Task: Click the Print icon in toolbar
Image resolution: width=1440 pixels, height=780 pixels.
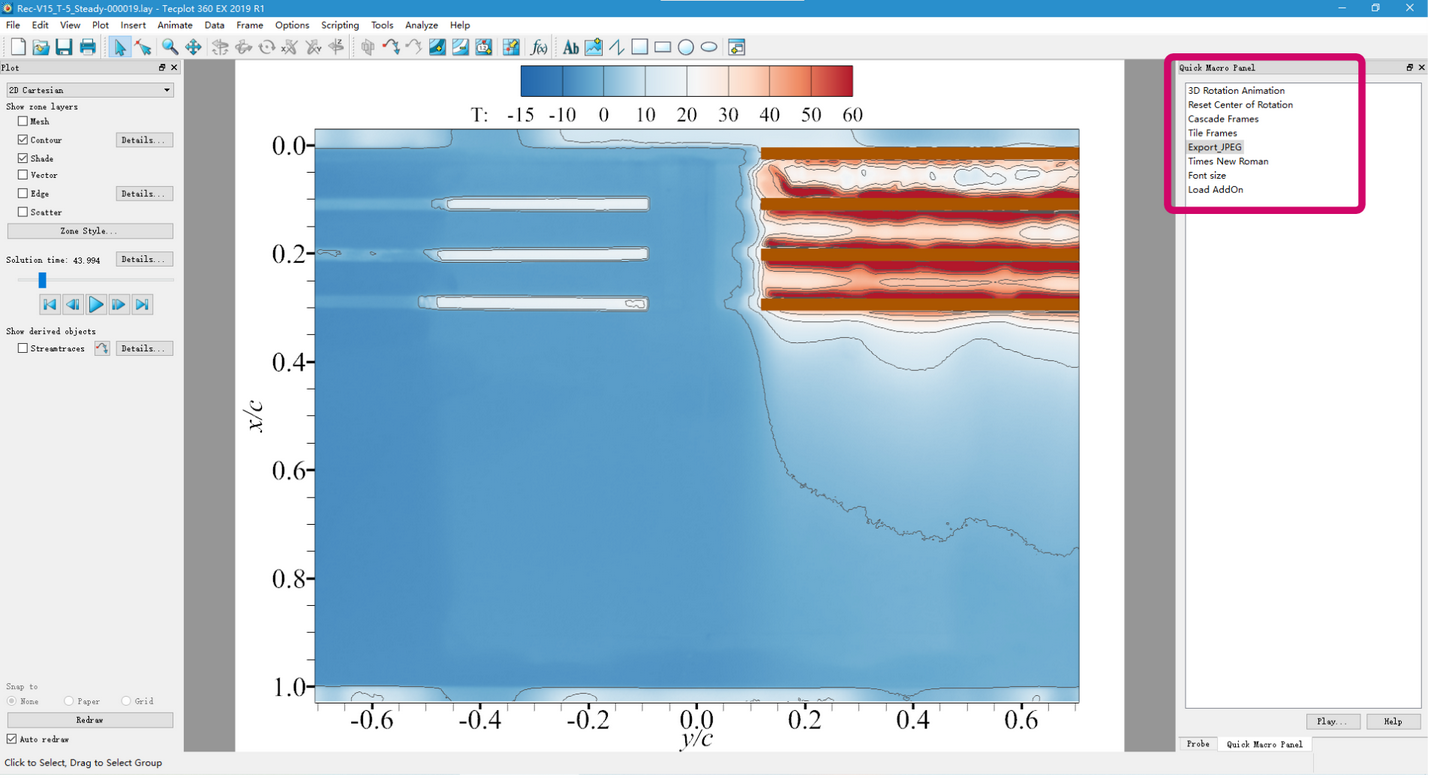Action: pyautogui.click(x=88, y=47)
